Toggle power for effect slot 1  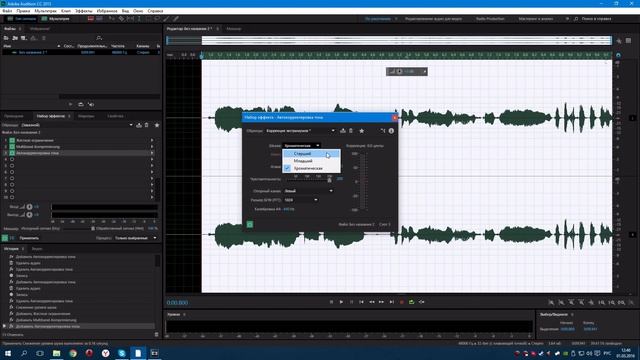pyautogui.click(x=12, y=140)
